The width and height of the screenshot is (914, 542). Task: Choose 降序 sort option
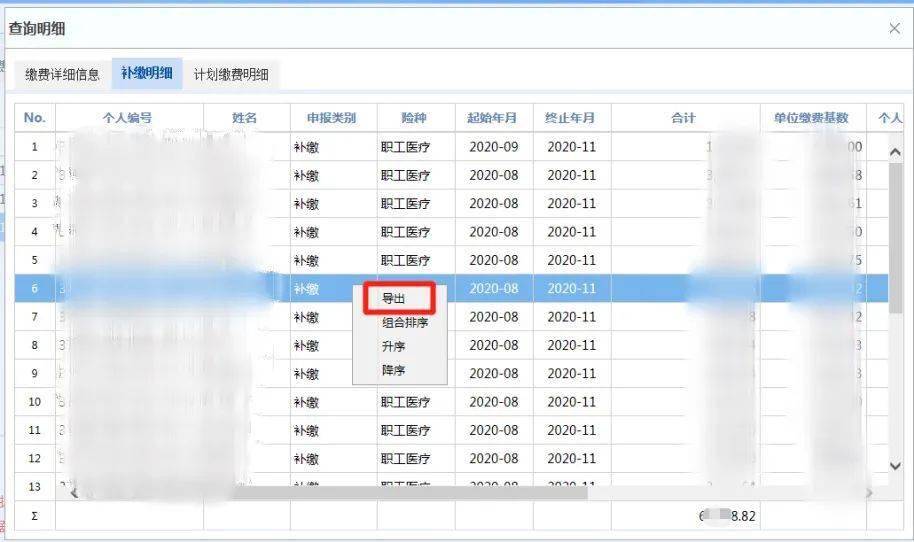click(393, 370)
